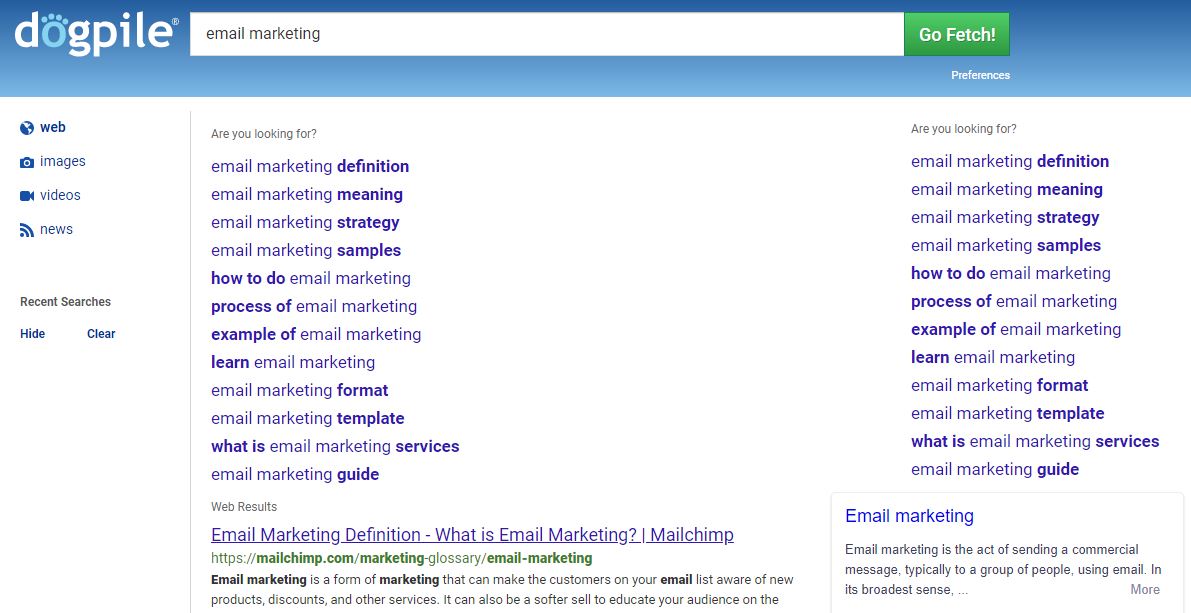Screen dimensions: 1191x613
Task: Click the mailchimp.com result URL
Action: click(x=402, y=558)
